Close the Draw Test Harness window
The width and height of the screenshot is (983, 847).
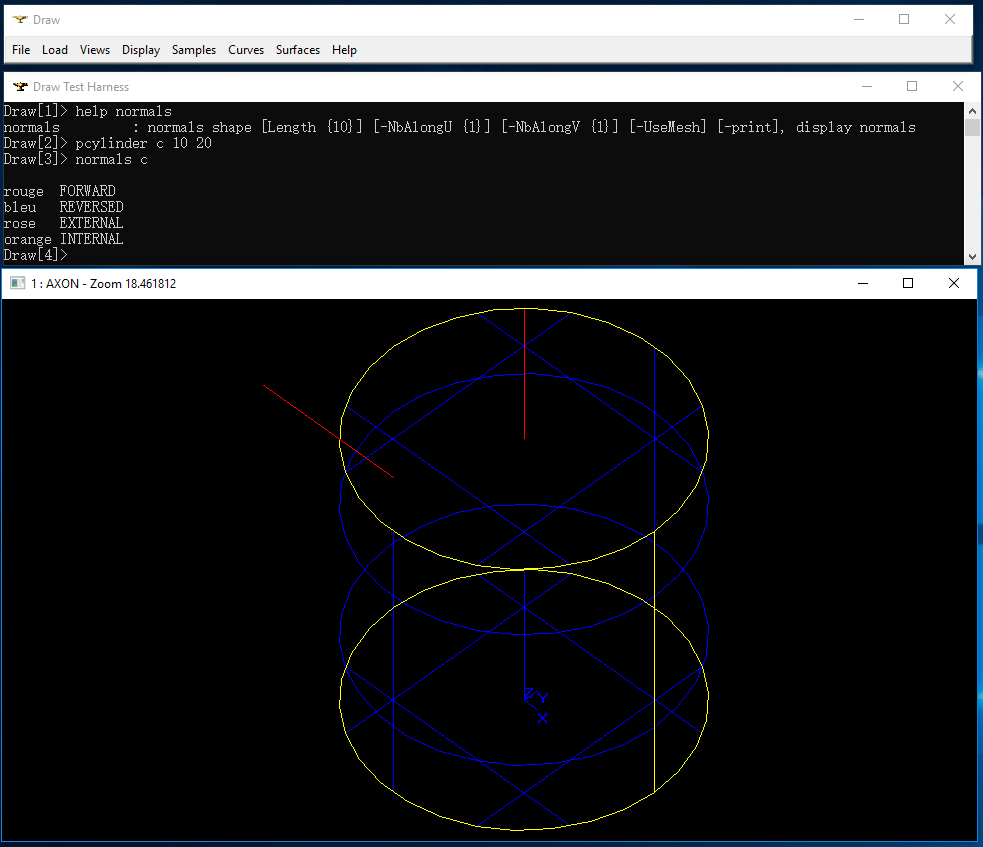[958, 87]
